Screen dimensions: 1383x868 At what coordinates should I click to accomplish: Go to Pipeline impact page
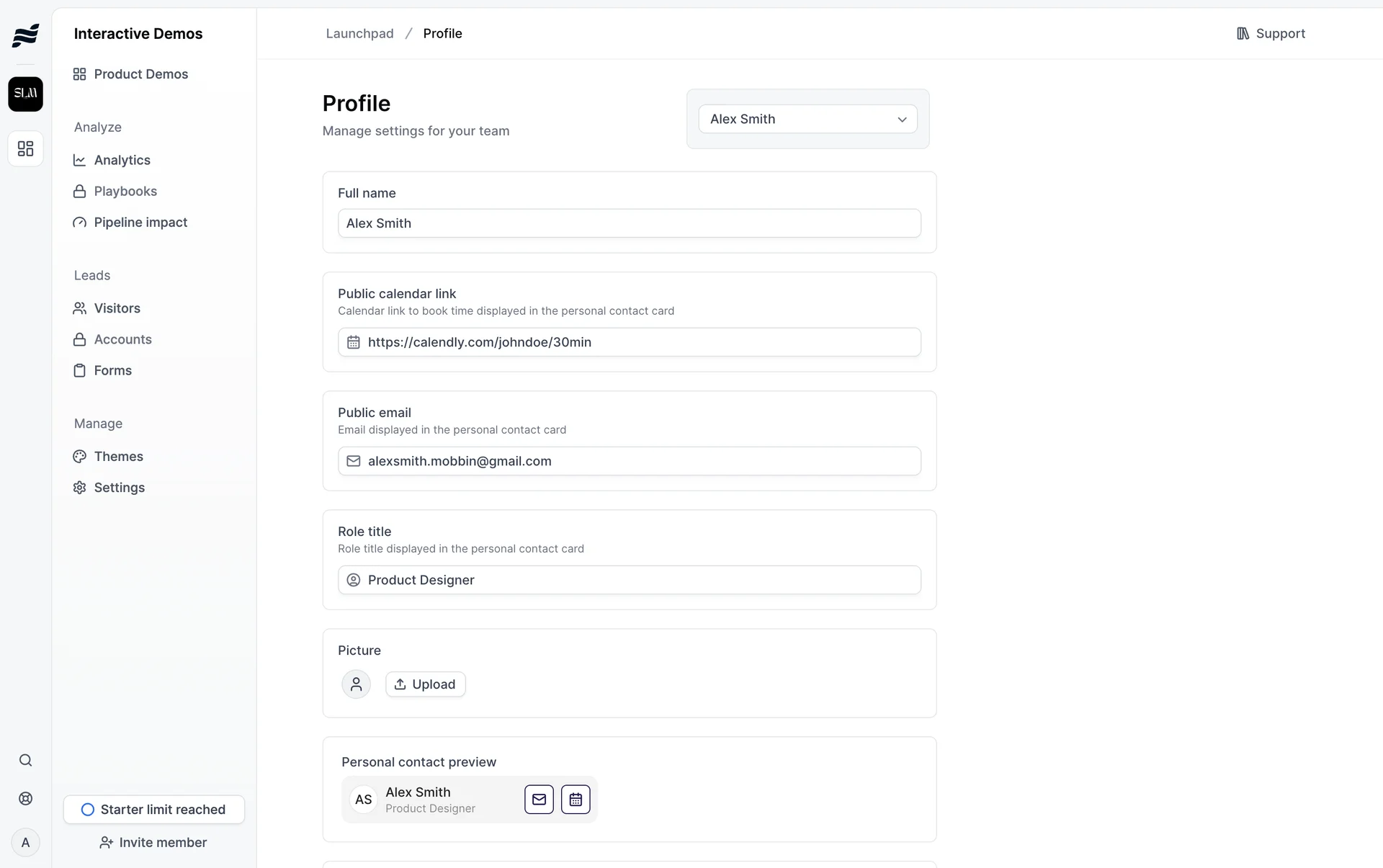tap(140, 223)
